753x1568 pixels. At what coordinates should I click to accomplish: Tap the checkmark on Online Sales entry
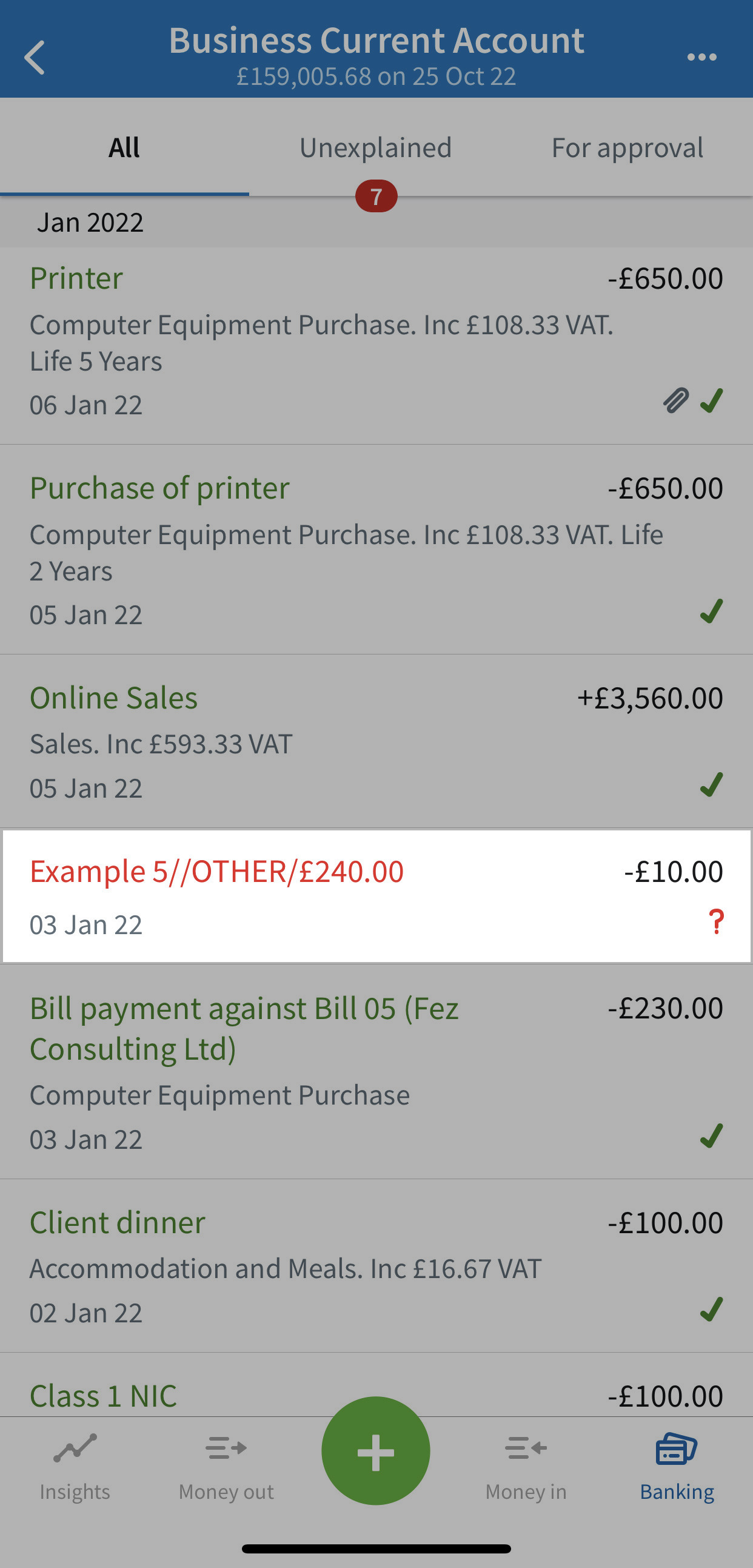(x=712, y=787)
